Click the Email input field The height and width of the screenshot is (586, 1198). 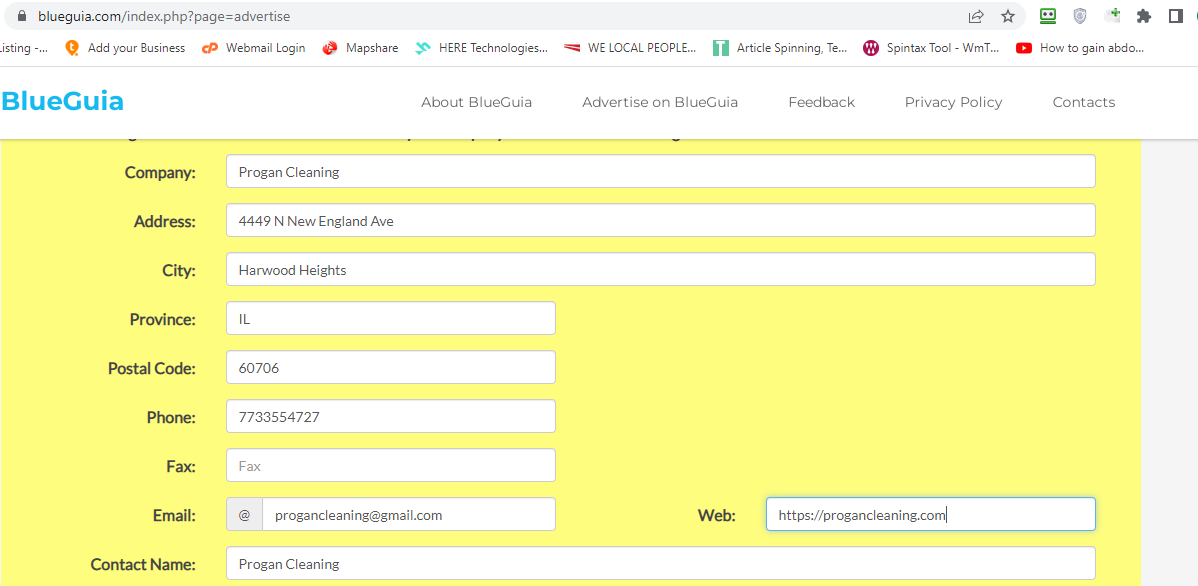click(409, 514)
